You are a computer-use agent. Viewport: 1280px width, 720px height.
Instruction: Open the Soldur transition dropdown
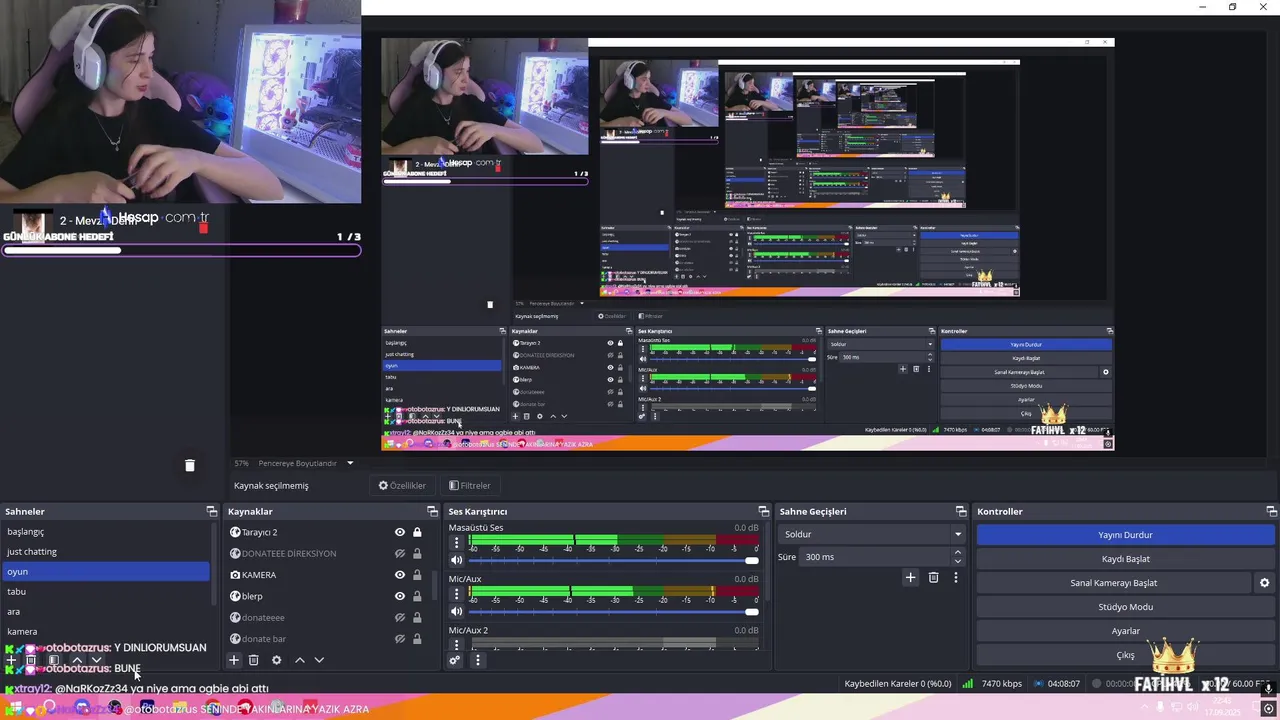pos(872,534)
